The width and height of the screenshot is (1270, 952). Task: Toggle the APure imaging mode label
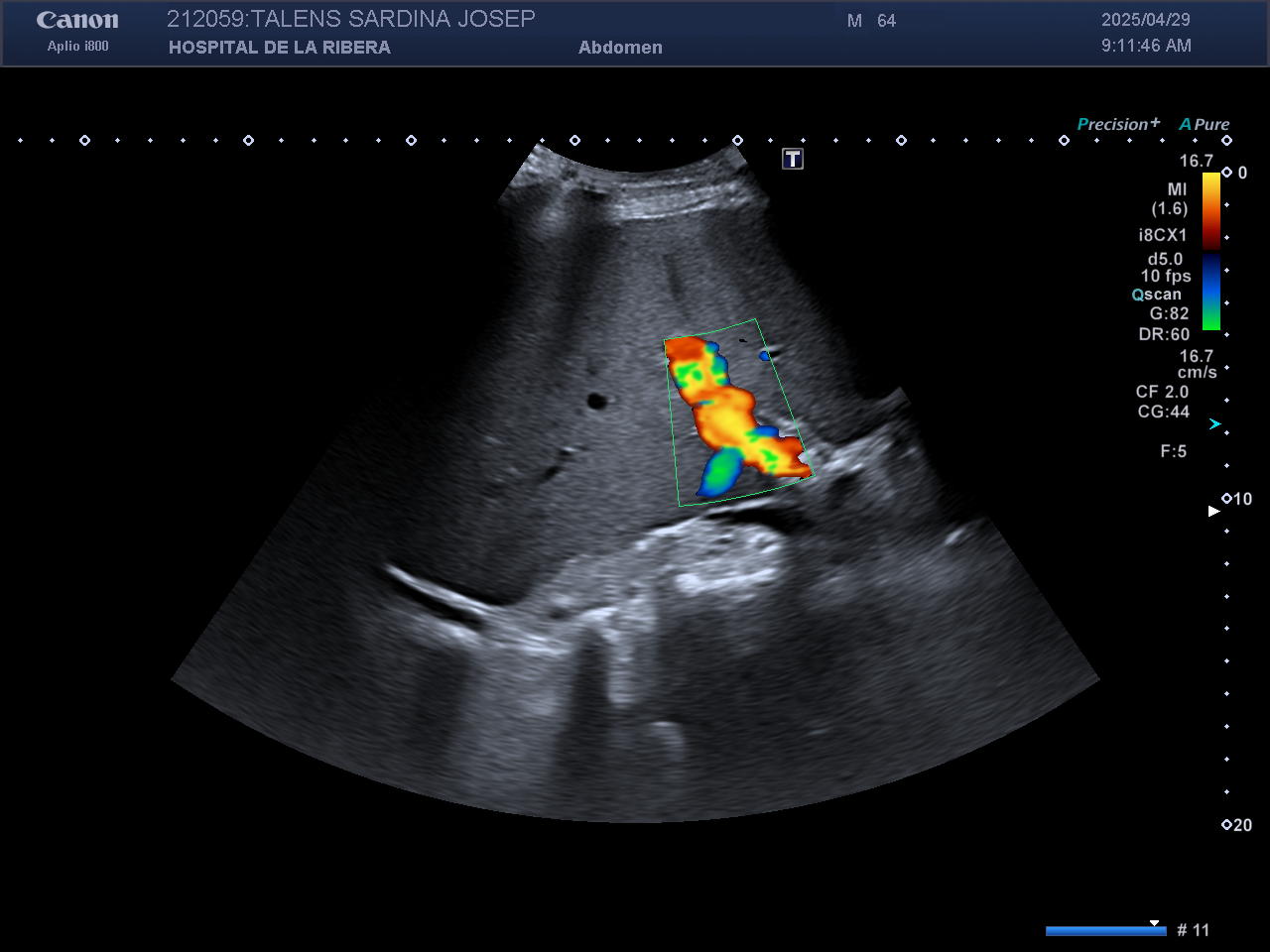pyautogui.click(x=1204, y=124)
